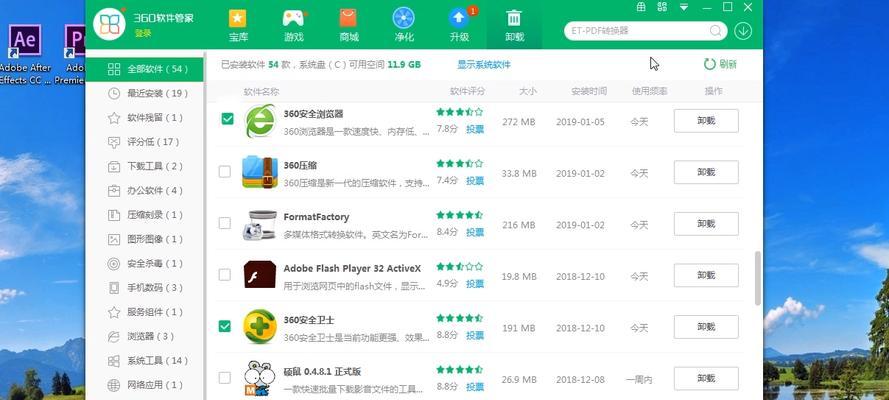
Task: Click the FormatFactory app icon
Action: pos(260,225)
